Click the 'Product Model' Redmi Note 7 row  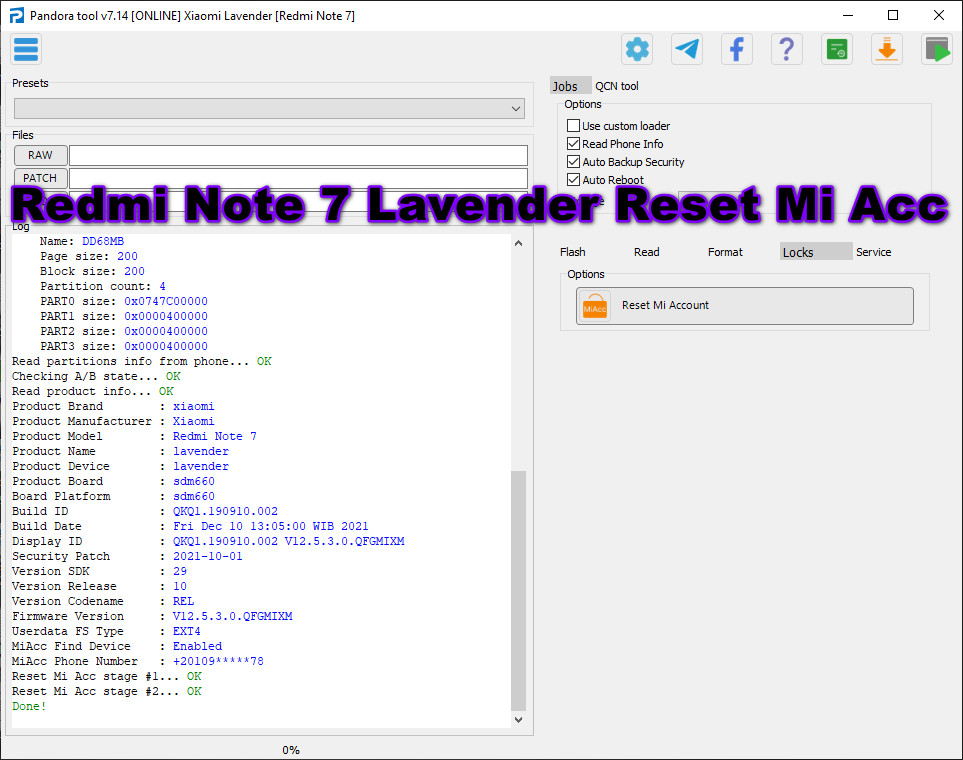click(135, 436)
